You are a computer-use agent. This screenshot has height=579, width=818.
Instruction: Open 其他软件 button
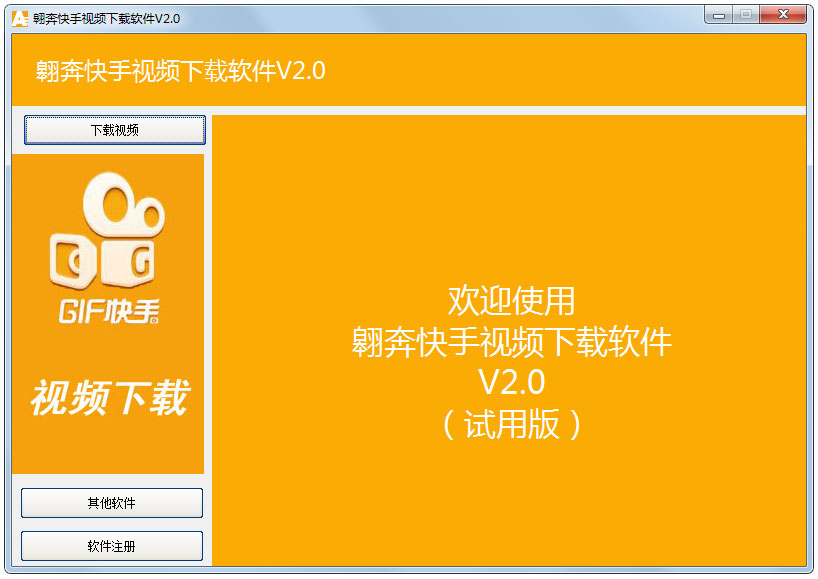pos(112,503)
